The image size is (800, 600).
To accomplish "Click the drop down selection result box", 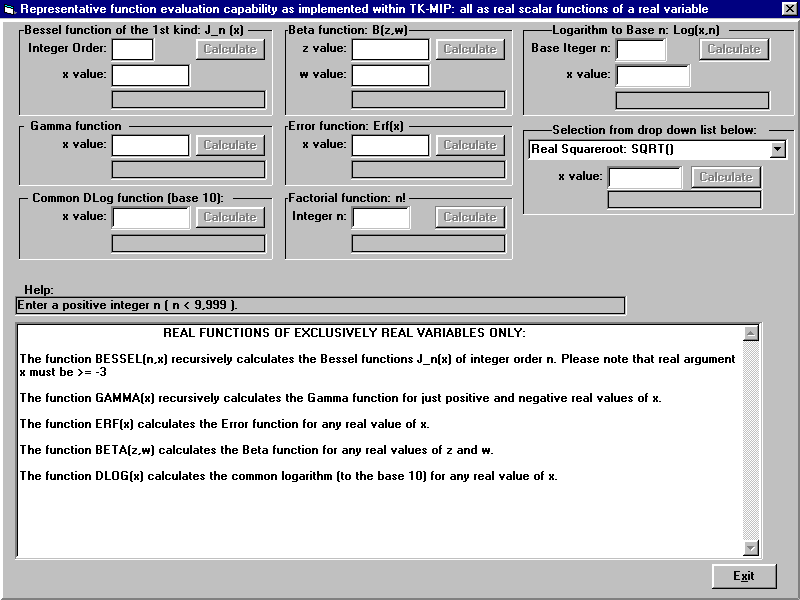I will pyautogui.click(x=684, y=199).
